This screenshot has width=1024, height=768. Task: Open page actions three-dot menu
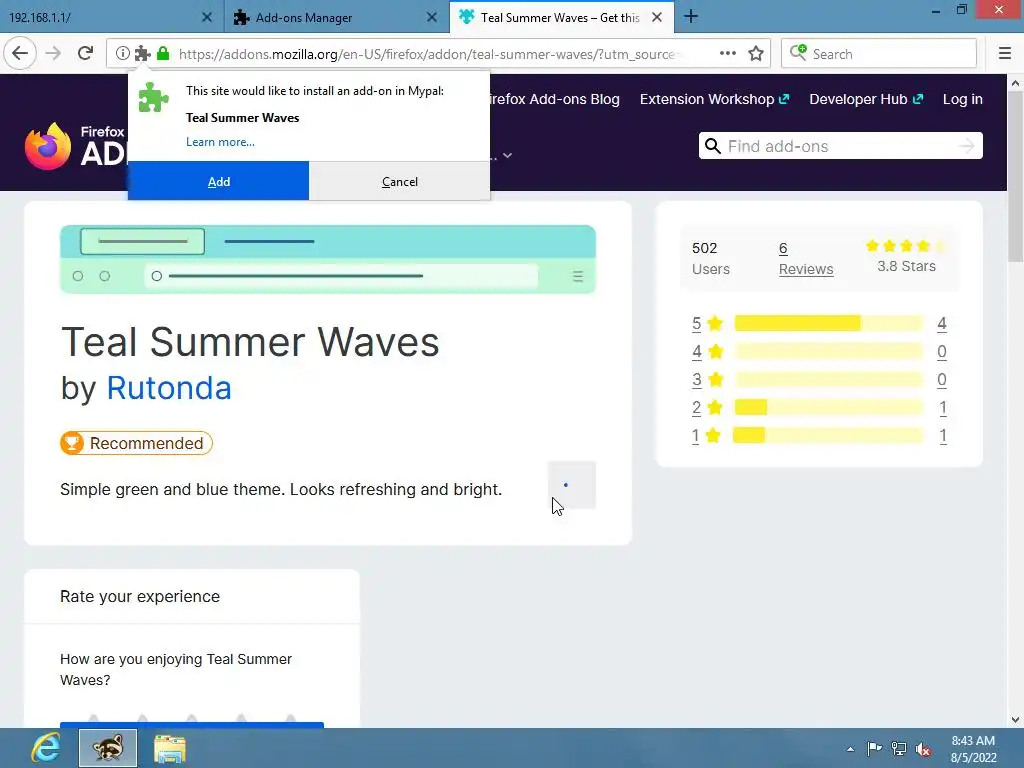(728, 54)
